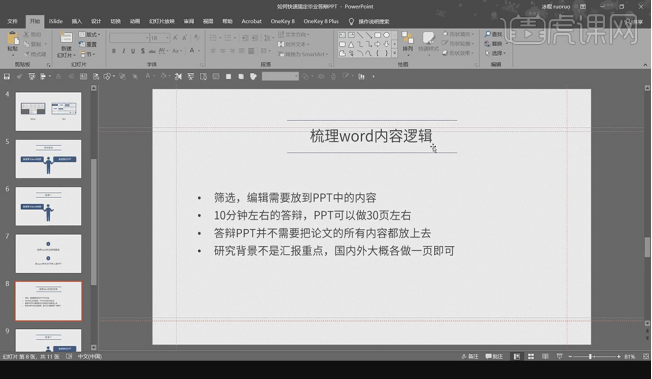Open the font name combo box
The width and height of the screenshot is (652, 379).
click(x=129, y=38)
